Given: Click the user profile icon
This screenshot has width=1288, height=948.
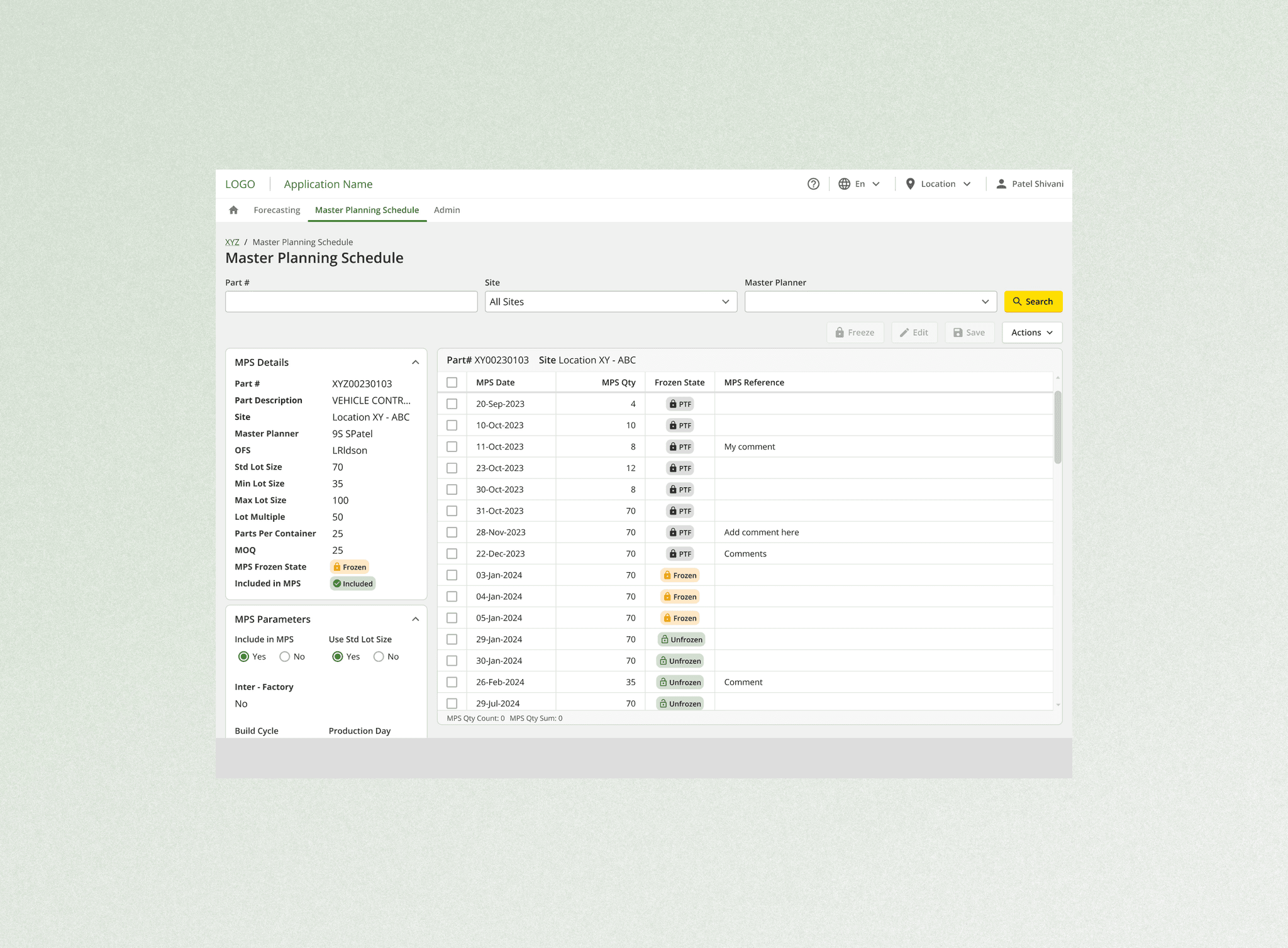Looking at the screenshot, I should click(1001, 184).
